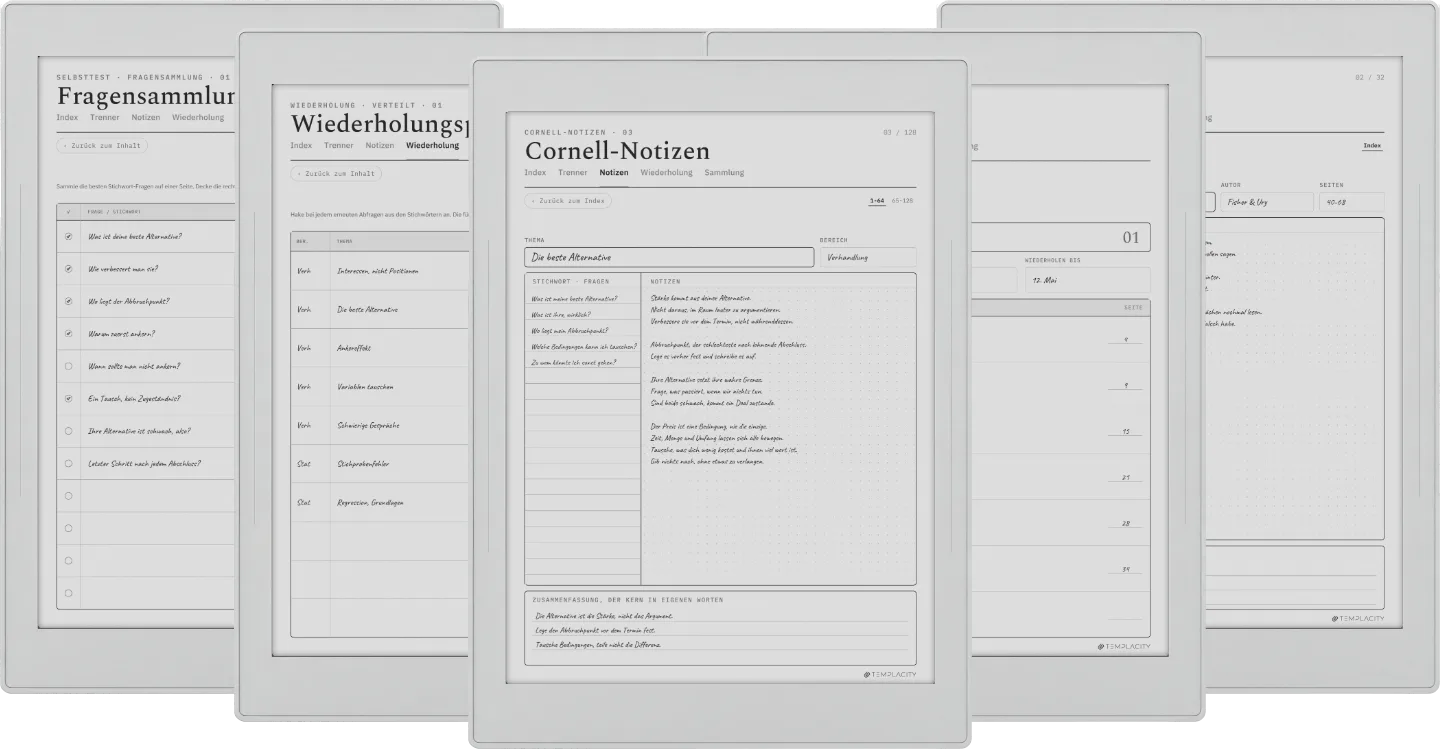
Task: Mark "Letzter Schritt nach jedem Abschluss?" as done
Action: click(x=68, y=463)
